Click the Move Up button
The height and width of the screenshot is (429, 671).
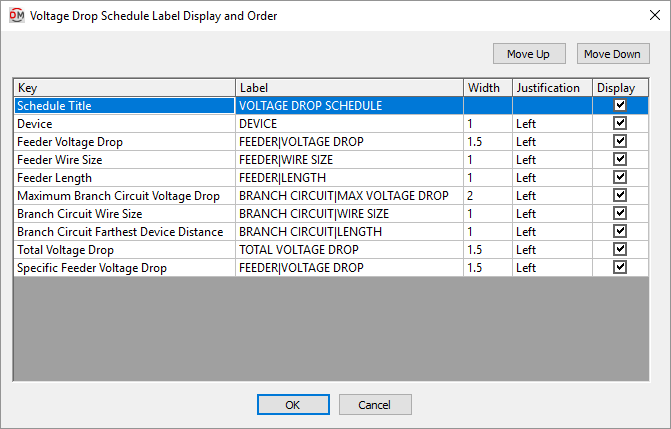point(529,54)
